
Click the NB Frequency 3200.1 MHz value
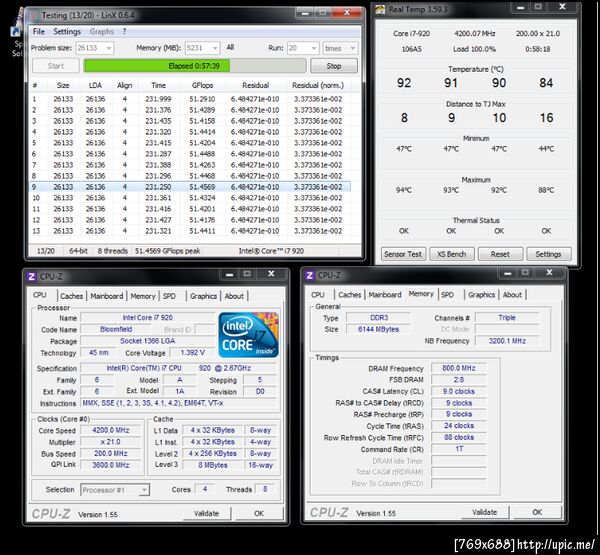pyautogui.click(x=507, y=341)
